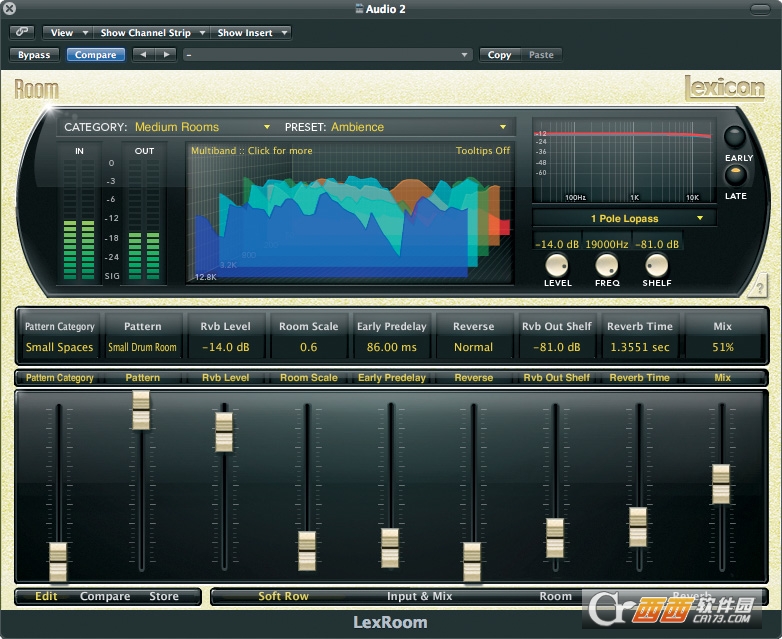The width and height of the screenshot is (782, 639).
Task: Toggle Tooltips Off label
Action: [482, 151]
